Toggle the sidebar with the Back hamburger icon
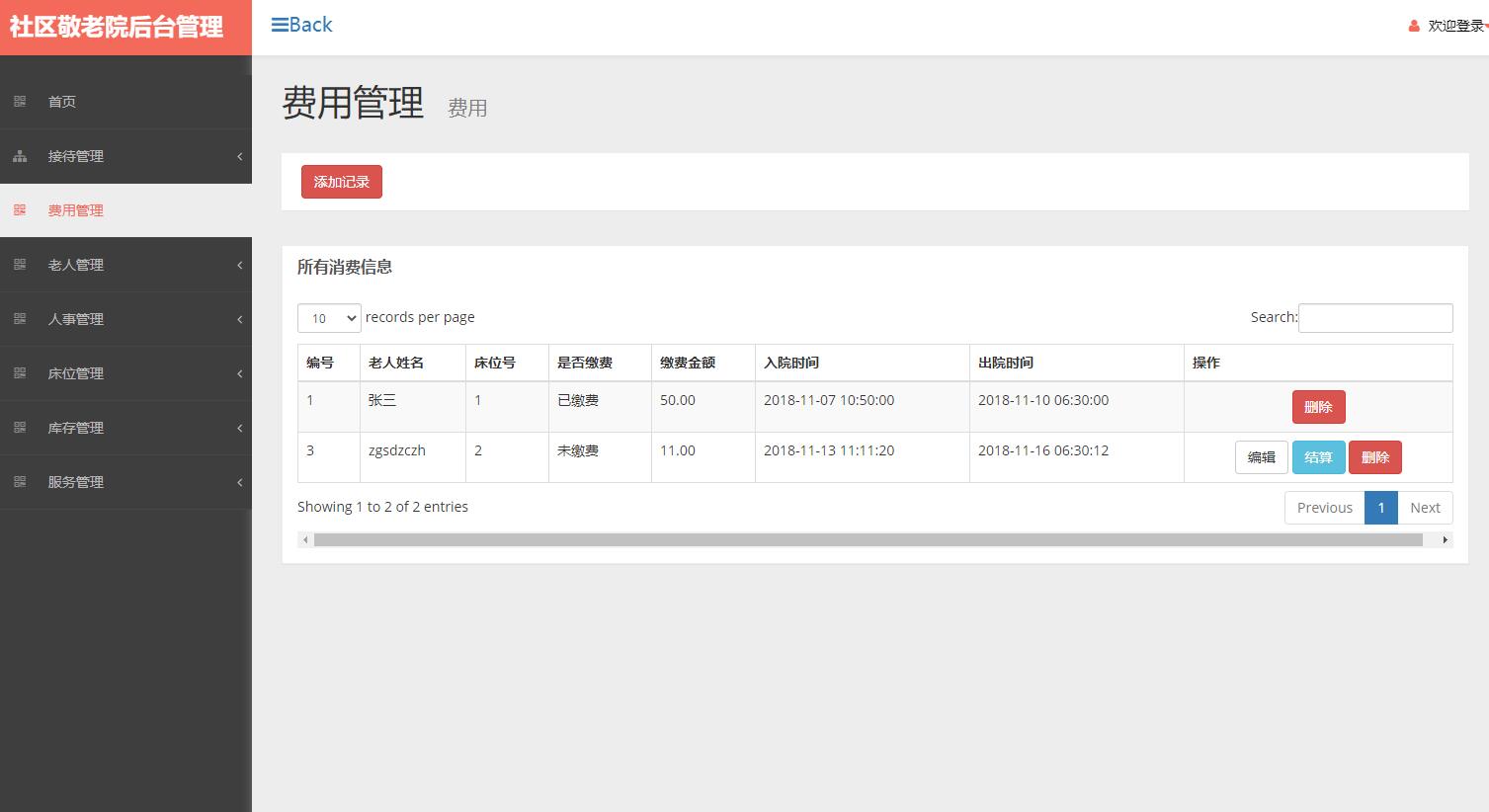1489x812 pixels. [x=282, y=24]
